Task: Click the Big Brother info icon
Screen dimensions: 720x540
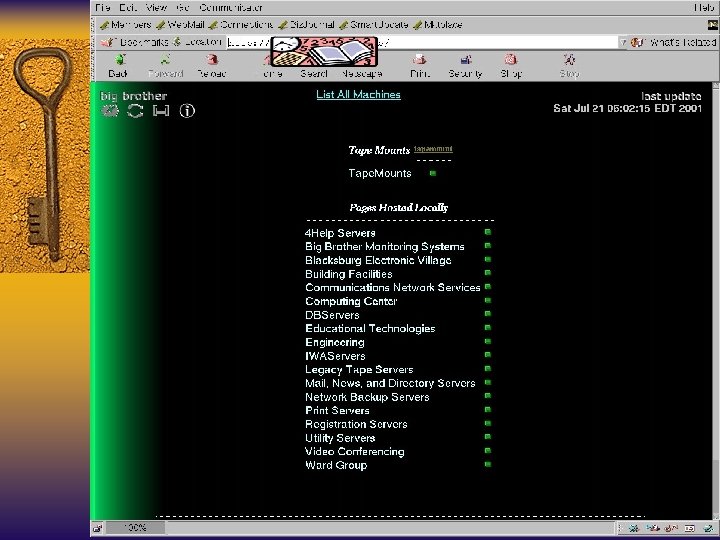Action: pyautogui.click(x=187, y=111)
